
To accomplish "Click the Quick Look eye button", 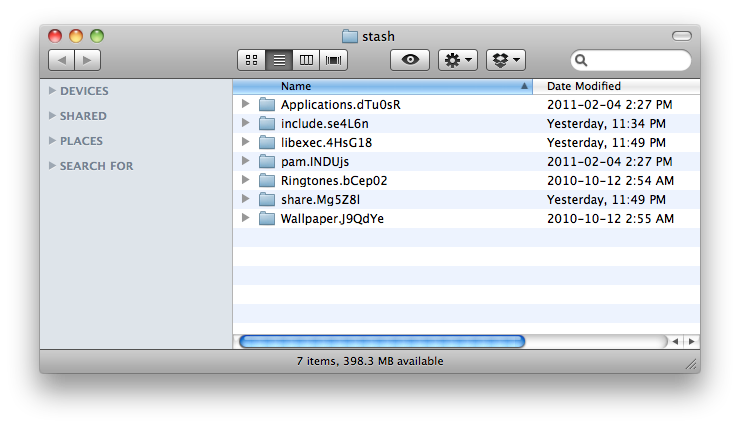I will [x=409, y=60].
